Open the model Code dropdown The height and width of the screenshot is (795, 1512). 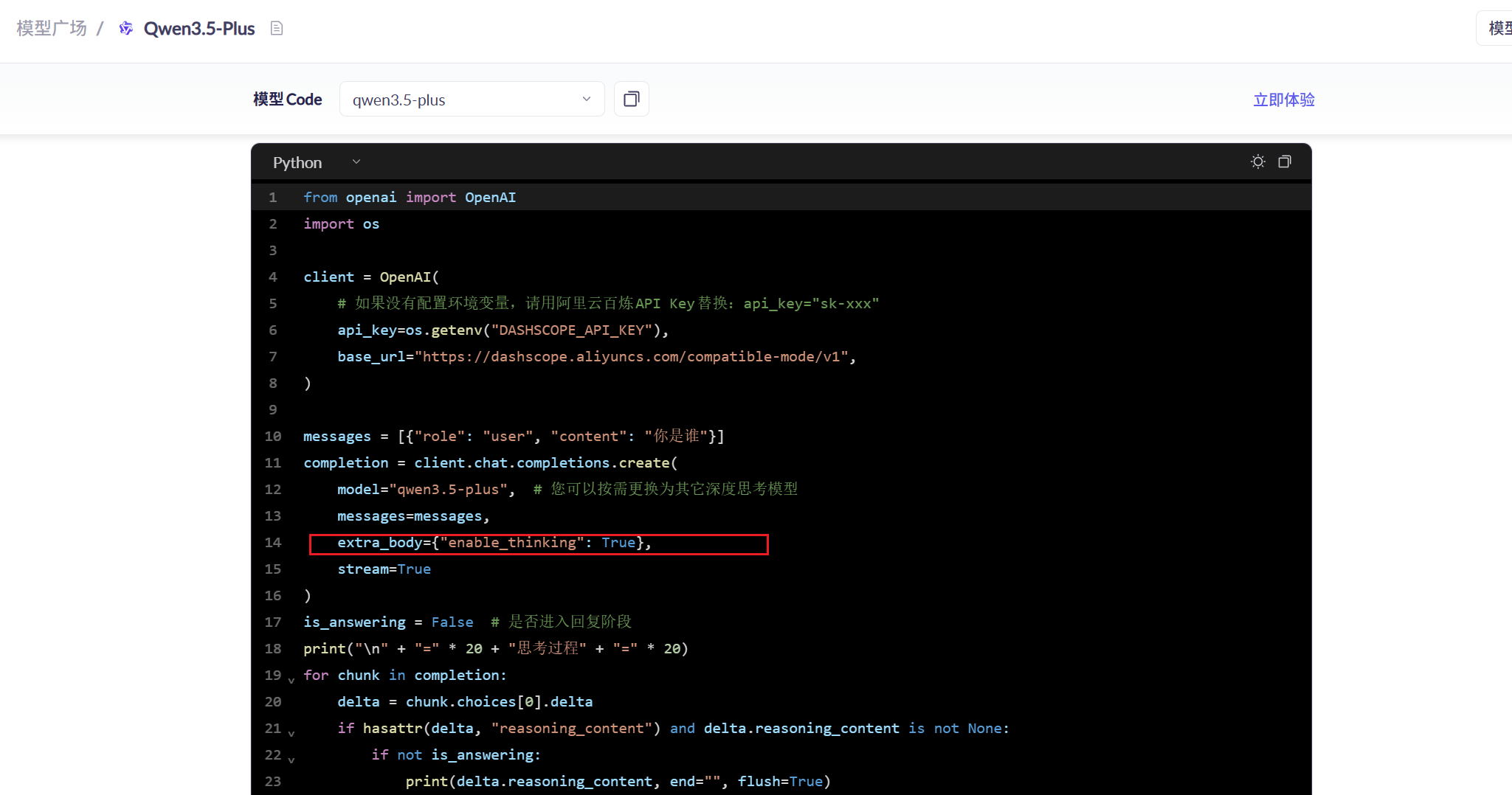click(472, 99)
